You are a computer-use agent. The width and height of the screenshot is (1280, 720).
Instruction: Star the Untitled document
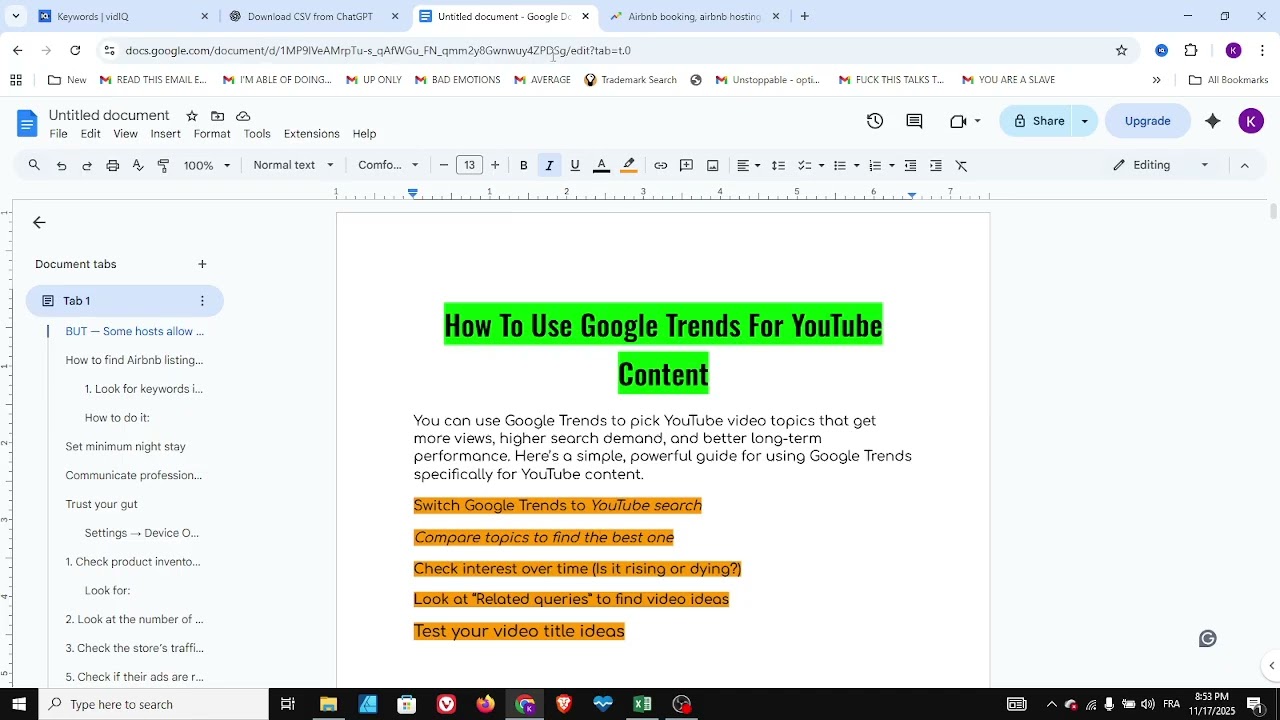coord(192,116)
